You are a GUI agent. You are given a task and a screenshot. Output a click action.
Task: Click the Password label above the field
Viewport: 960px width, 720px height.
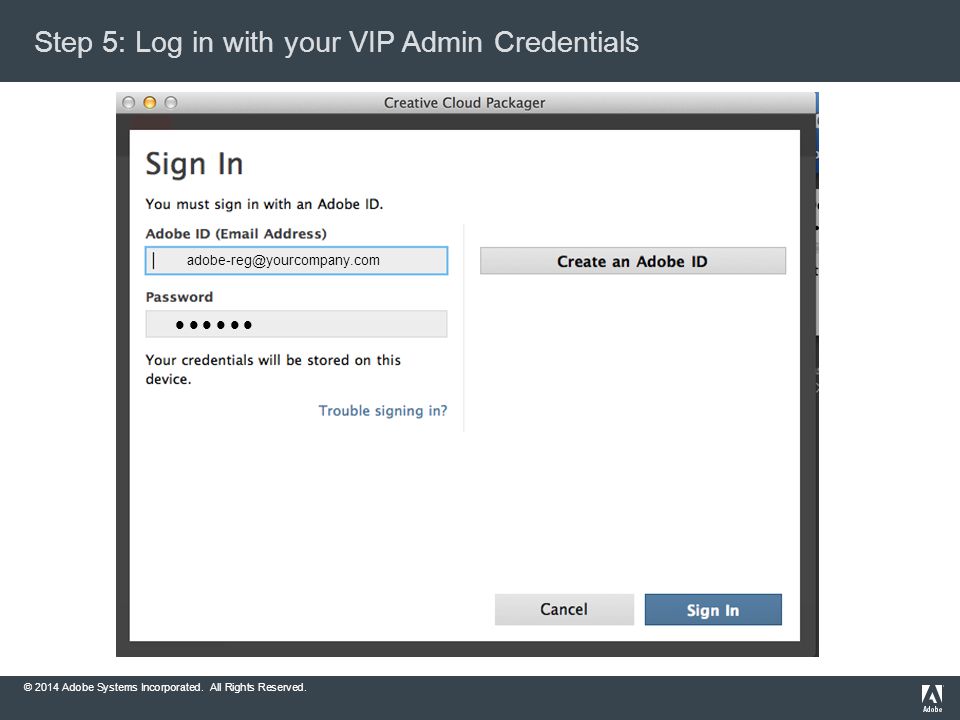(179, 297)
